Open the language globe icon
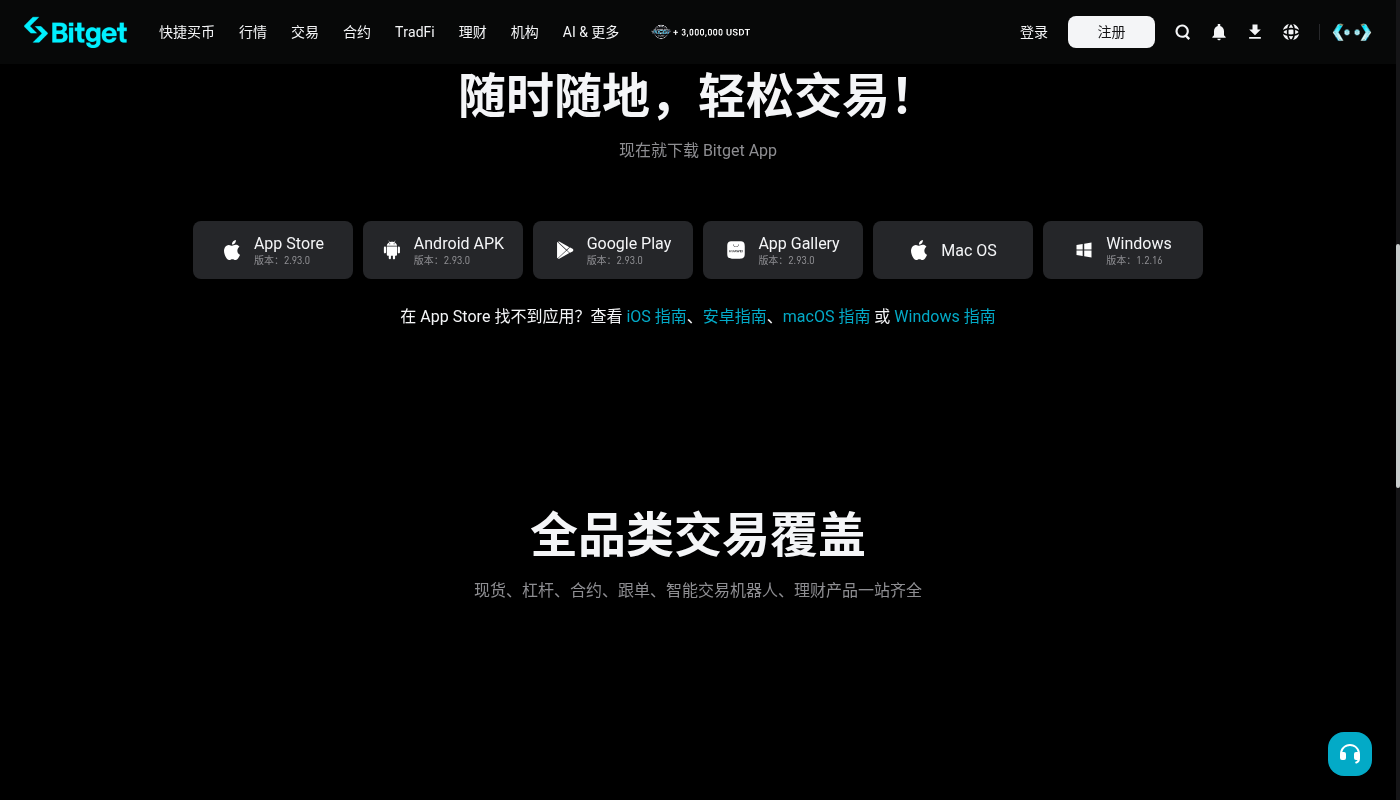Viewport: 1400px width, 800px height. tap(1291, 32)
